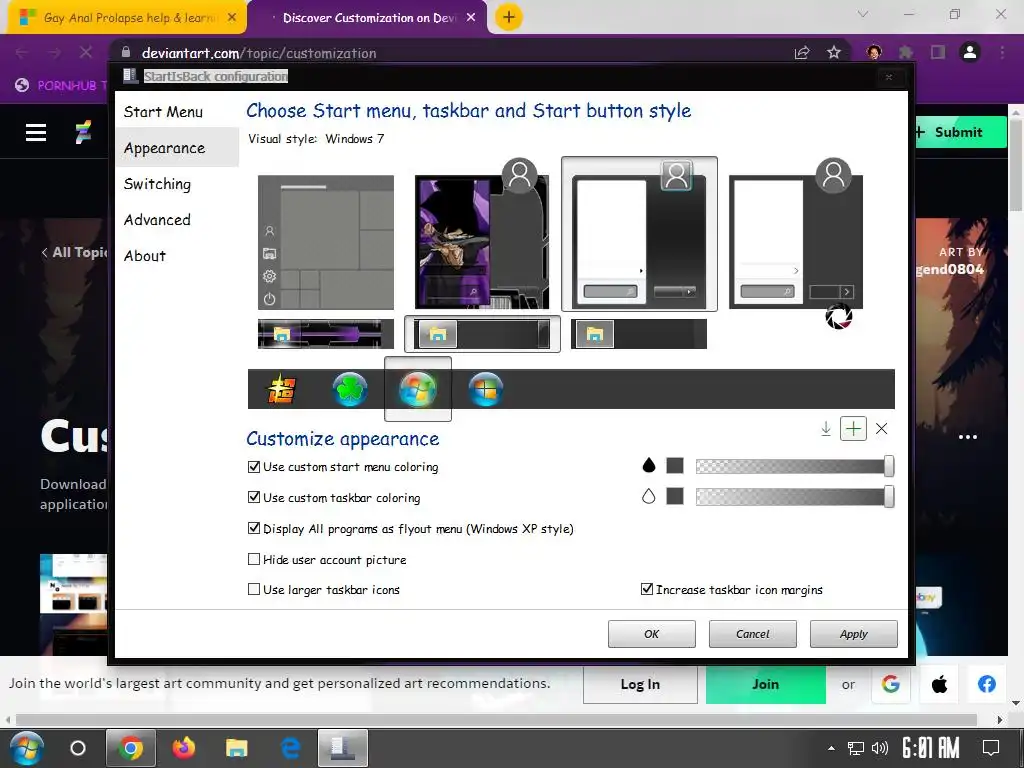Open DeviantArt hamburger menu
This screenshot has width=1024, height=768.
pos(36,133)
